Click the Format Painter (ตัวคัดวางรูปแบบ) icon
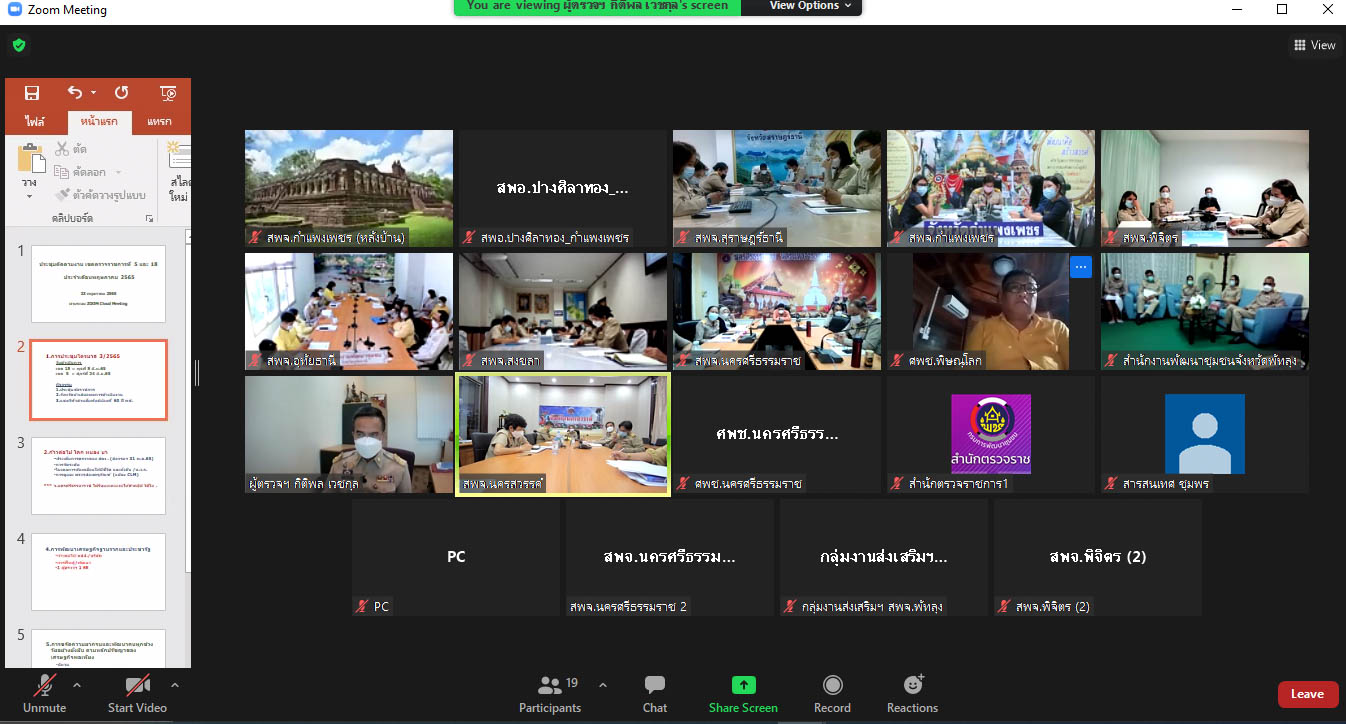The height and width of the screenshot is (724, 1346). (62, 195)
